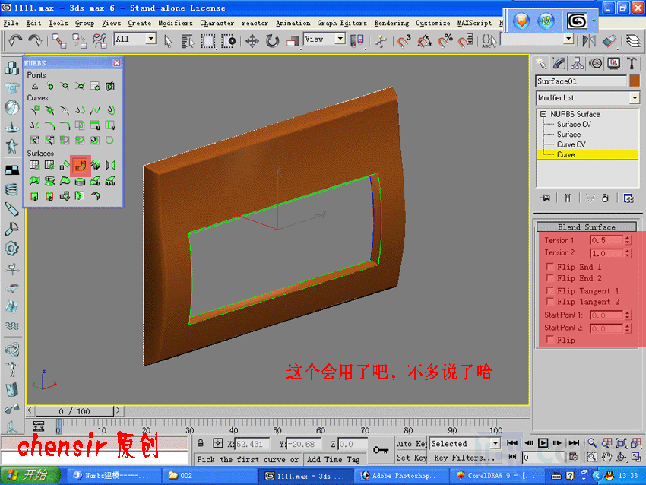Click Zoom Extents All in viewport controls
Viewport: 646px width, 485px height.
637,443
